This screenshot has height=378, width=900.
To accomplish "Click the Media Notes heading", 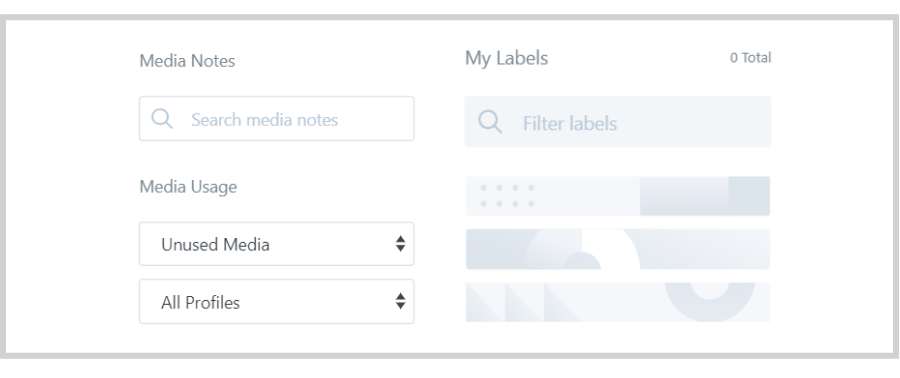I will (x=187, y=61).
